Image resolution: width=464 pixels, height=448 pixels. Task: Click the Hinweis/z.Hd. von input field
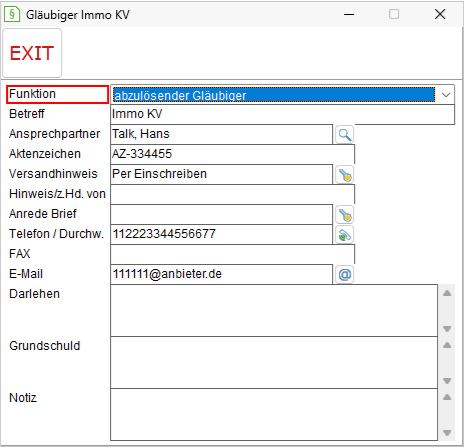tap(232, 194)
